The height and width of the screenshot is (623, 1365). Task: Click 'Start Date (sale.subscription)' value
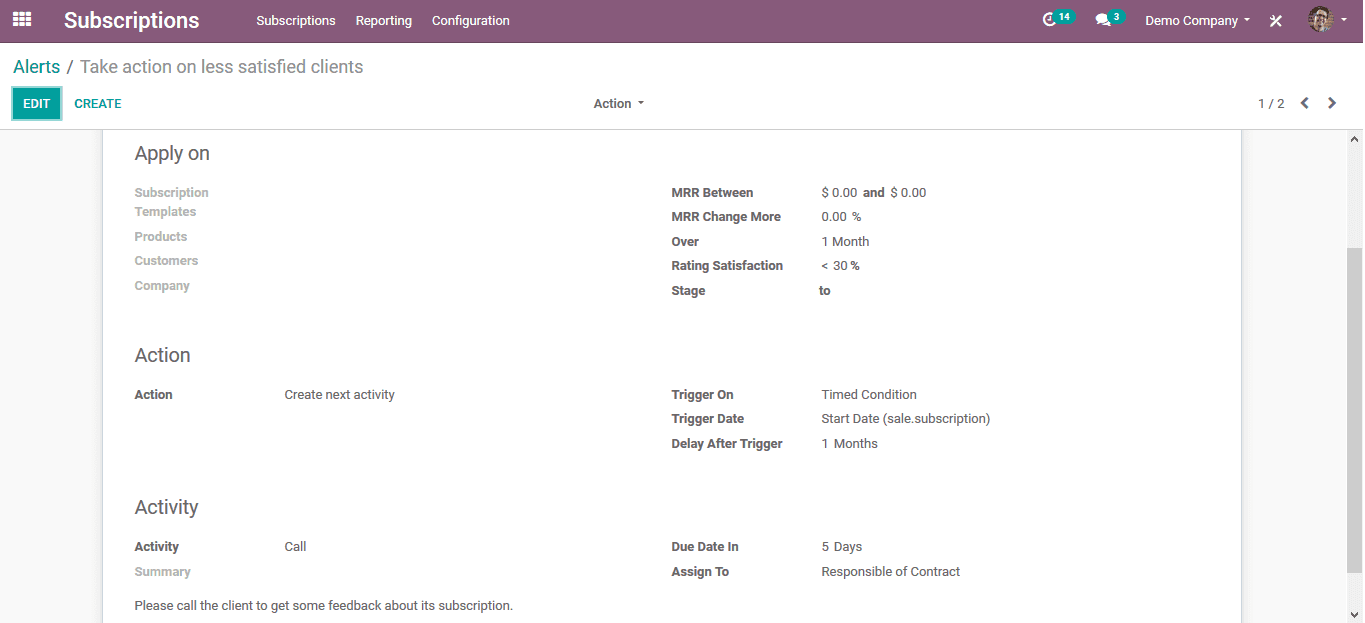pos(906,419)
